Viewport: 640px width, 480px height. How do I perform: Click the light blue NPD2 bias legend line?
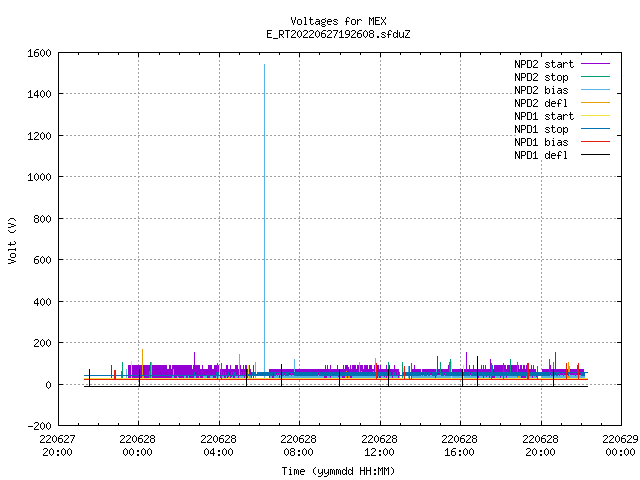pos(595,90)
